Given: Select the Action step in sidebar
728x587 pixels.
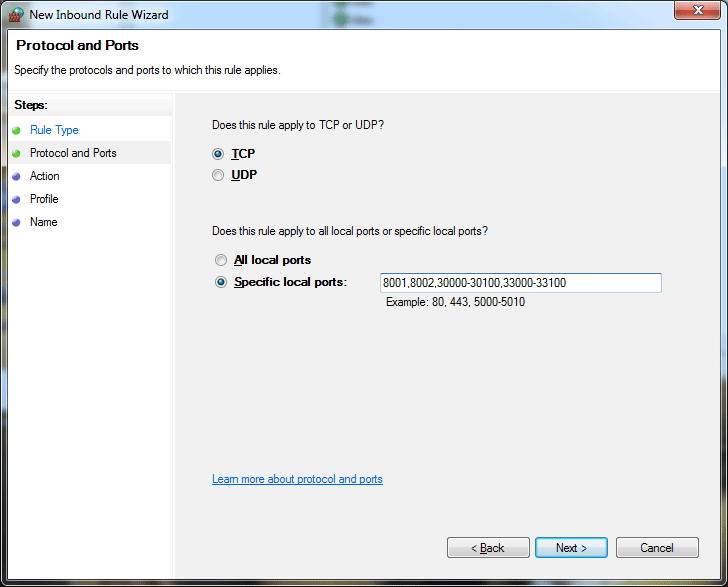Looking at the screenshot, I should (x=45, y=176).
